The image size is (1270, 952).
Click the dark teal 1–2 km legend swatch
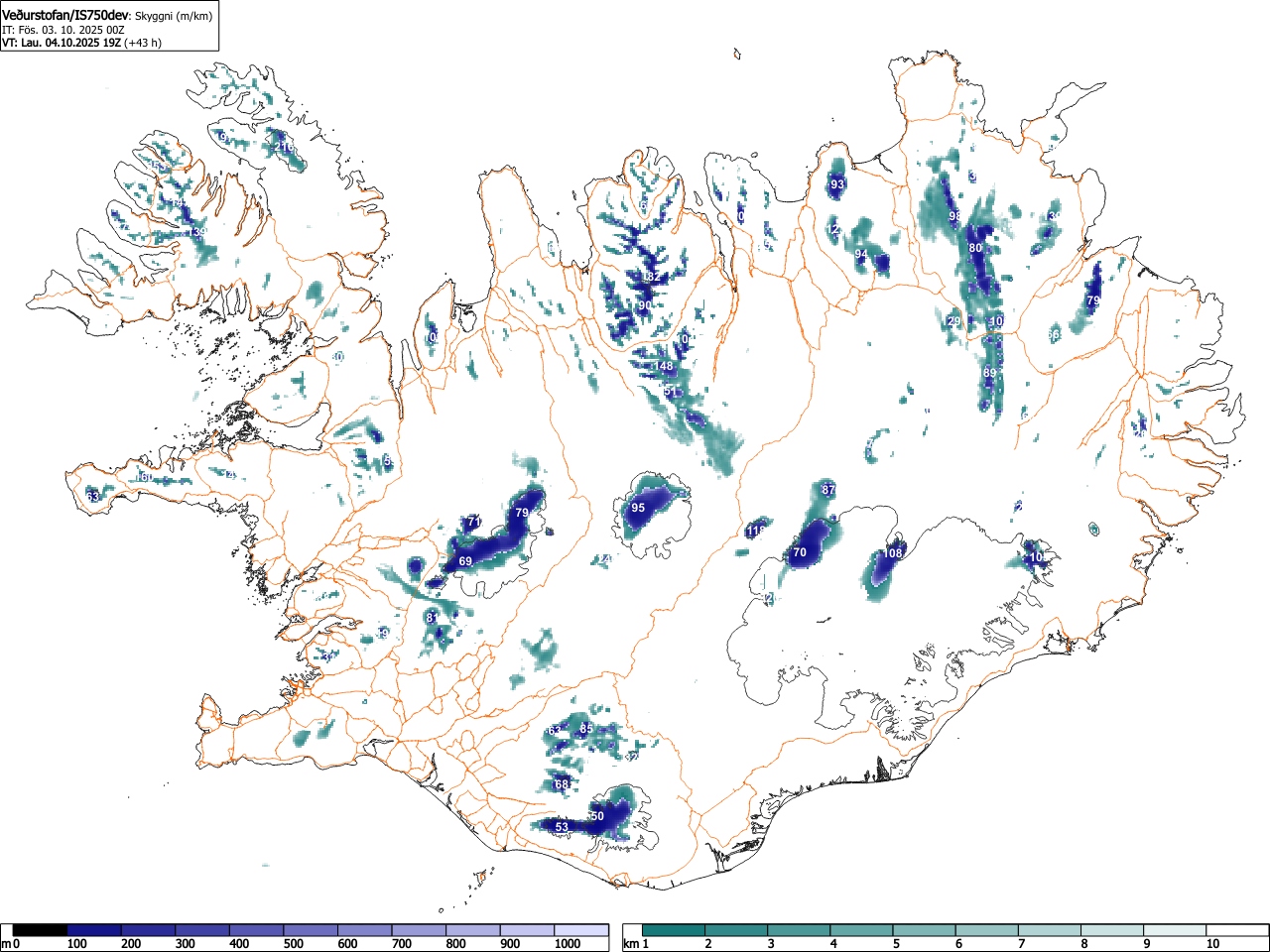(674, 930)
